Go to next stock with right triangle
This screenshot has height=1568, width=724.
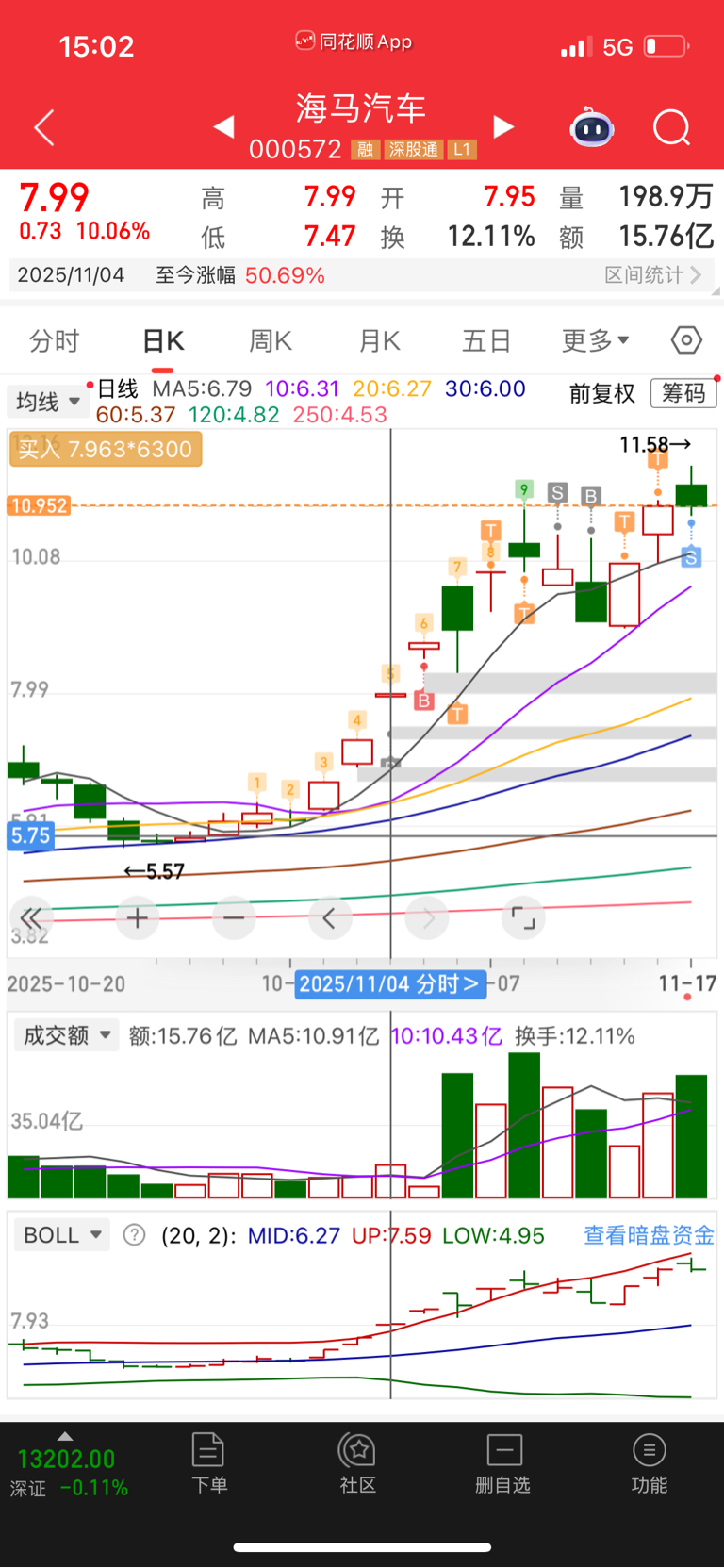504,126
